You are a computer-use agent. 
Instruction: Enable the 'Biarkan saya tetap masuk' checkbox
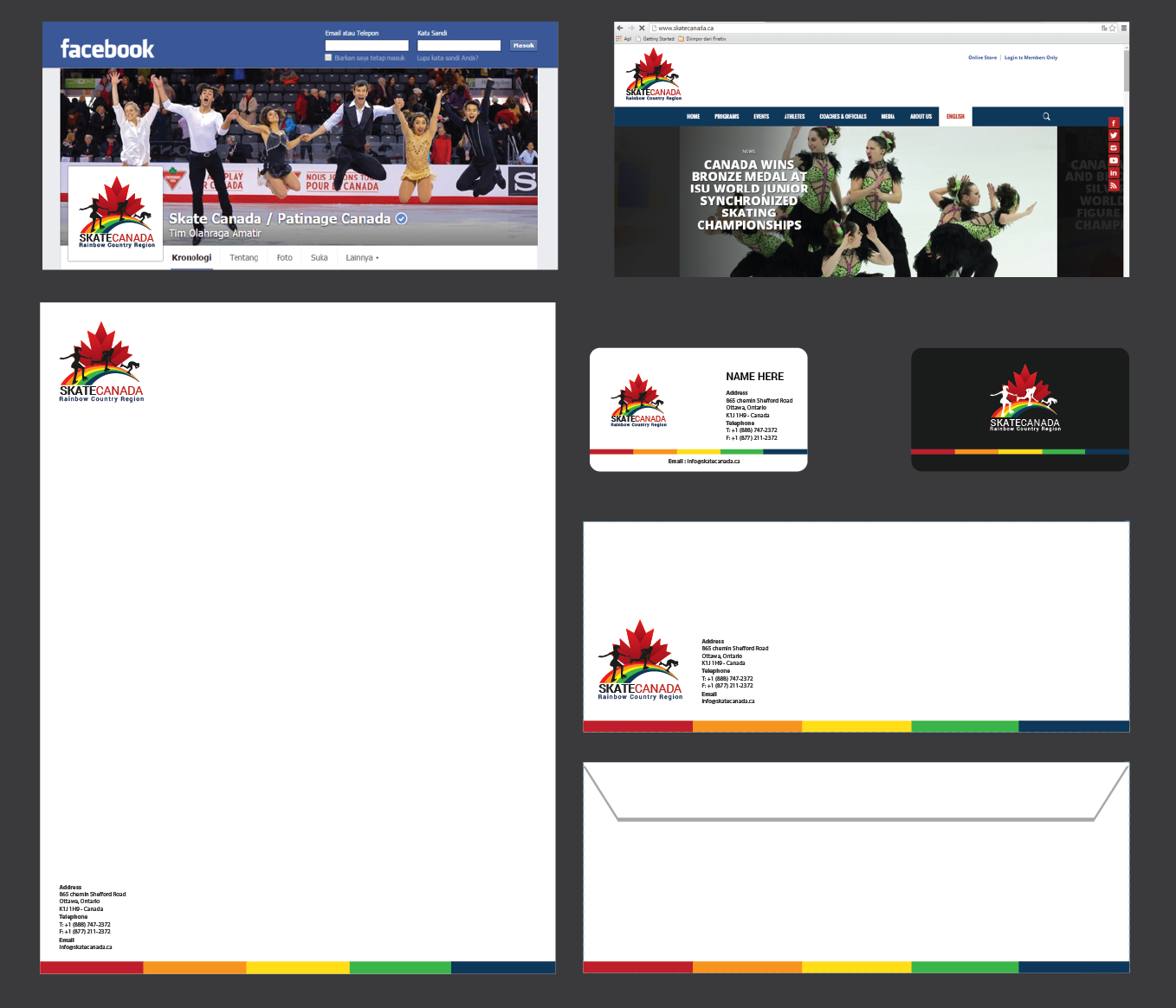point(328,58)
